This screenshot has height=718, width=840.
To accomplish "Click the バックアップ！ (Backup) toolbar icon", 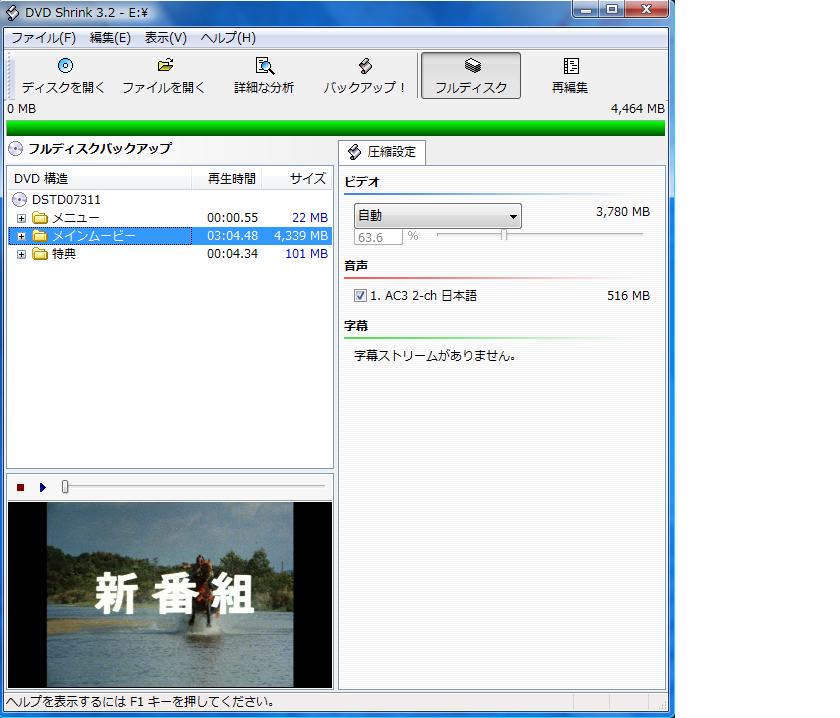I will [365, 67].
